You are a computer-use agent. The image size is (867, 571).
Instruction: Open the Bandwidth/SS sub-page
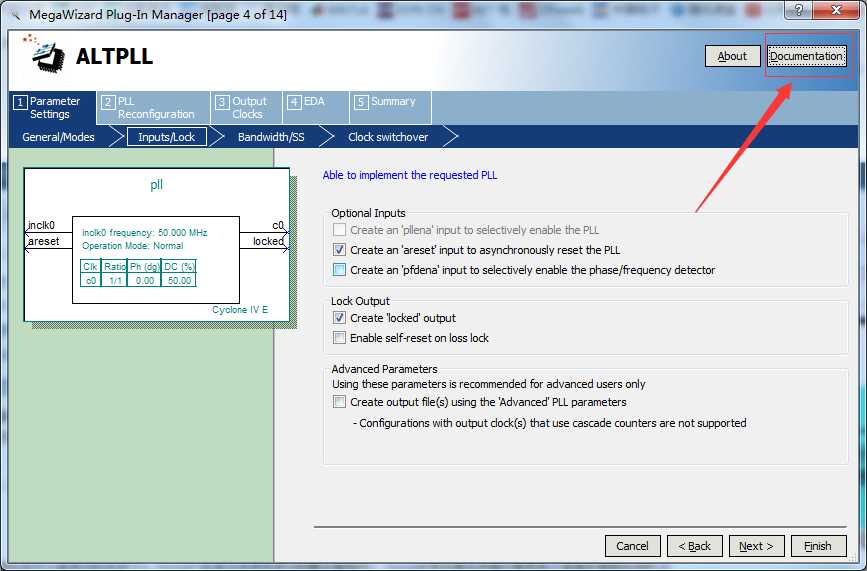point(271,137)
